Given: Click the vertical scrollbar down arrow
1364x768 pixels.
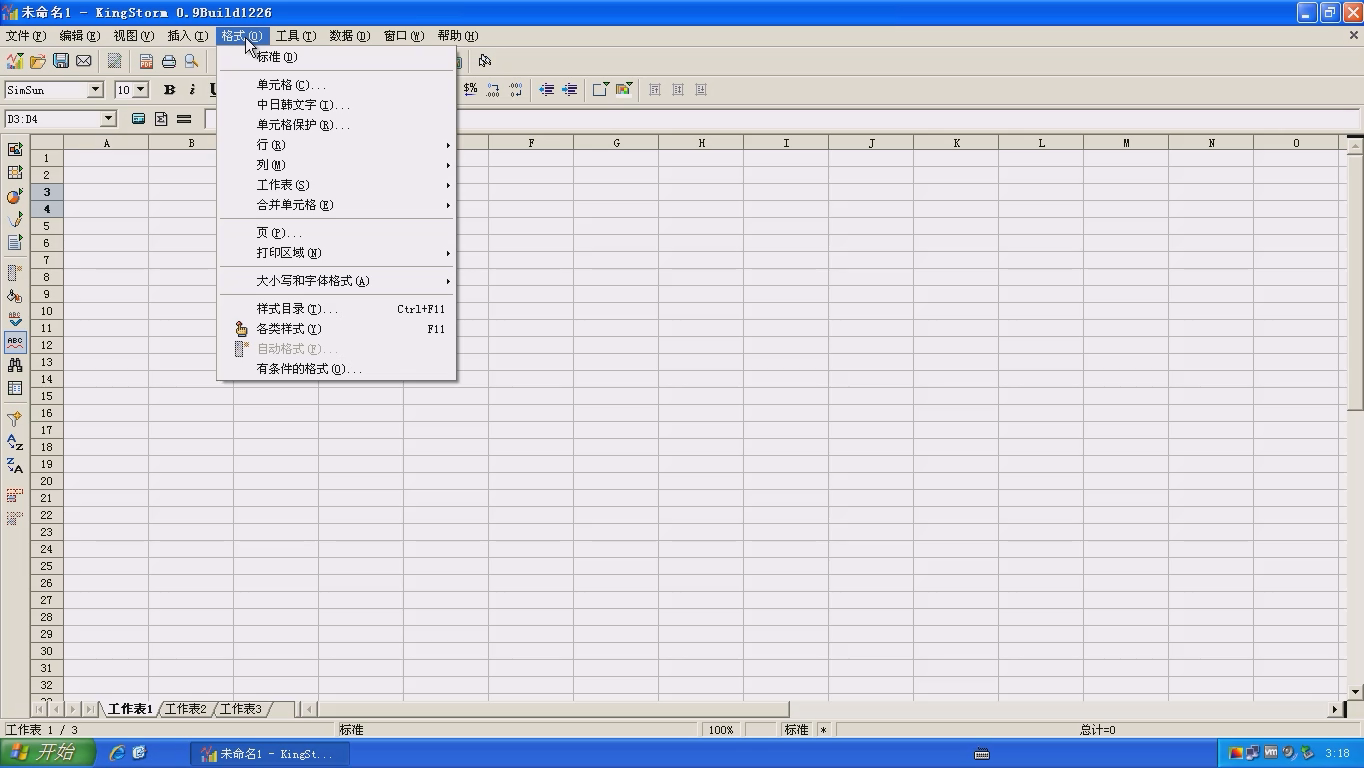Looking at the screenshot, I should (1356, 692).
